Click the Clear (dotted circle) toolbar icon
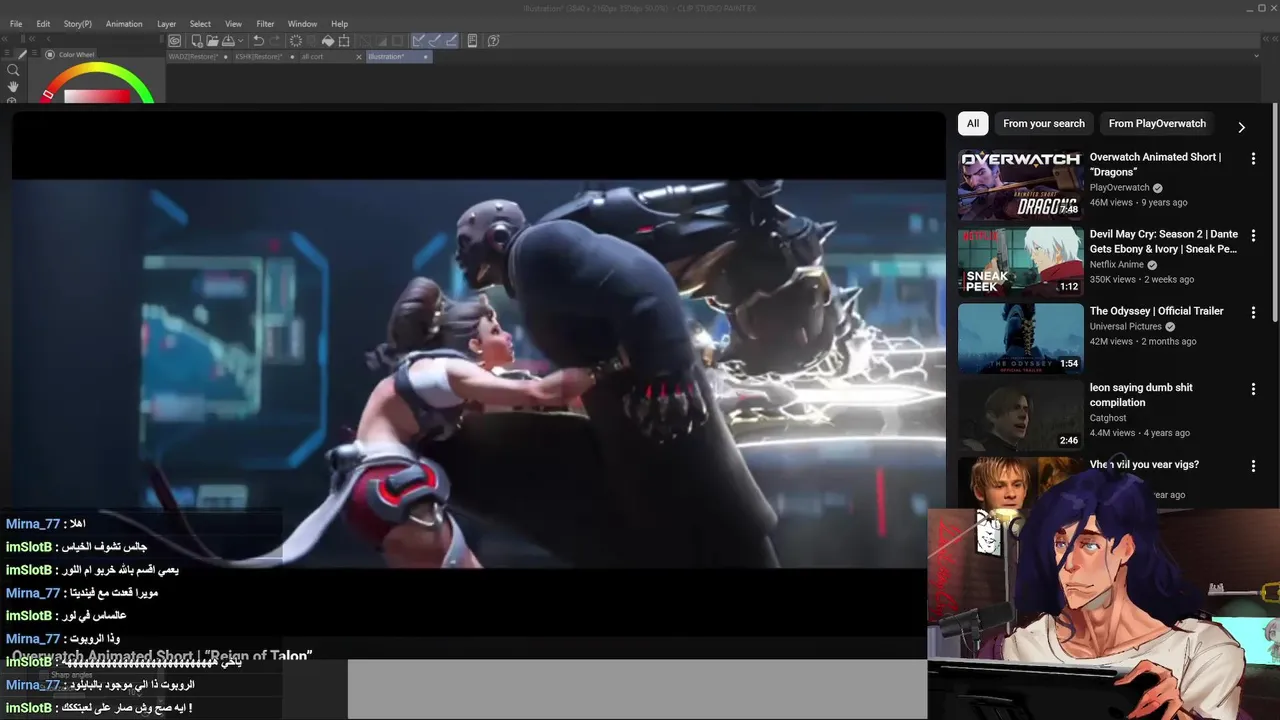 click(x=296, y=41)
